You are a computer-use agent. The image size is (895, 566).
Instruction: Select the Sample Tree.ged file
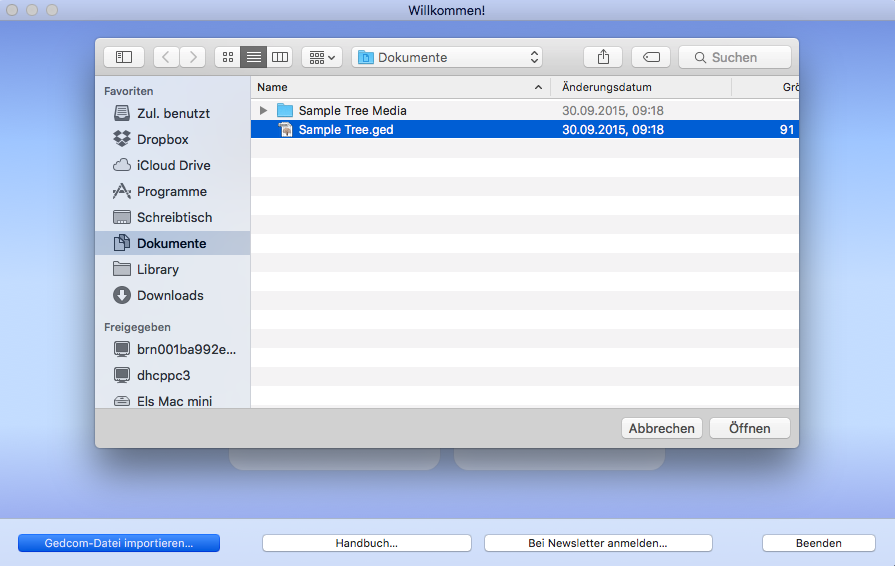pos(525,130)
